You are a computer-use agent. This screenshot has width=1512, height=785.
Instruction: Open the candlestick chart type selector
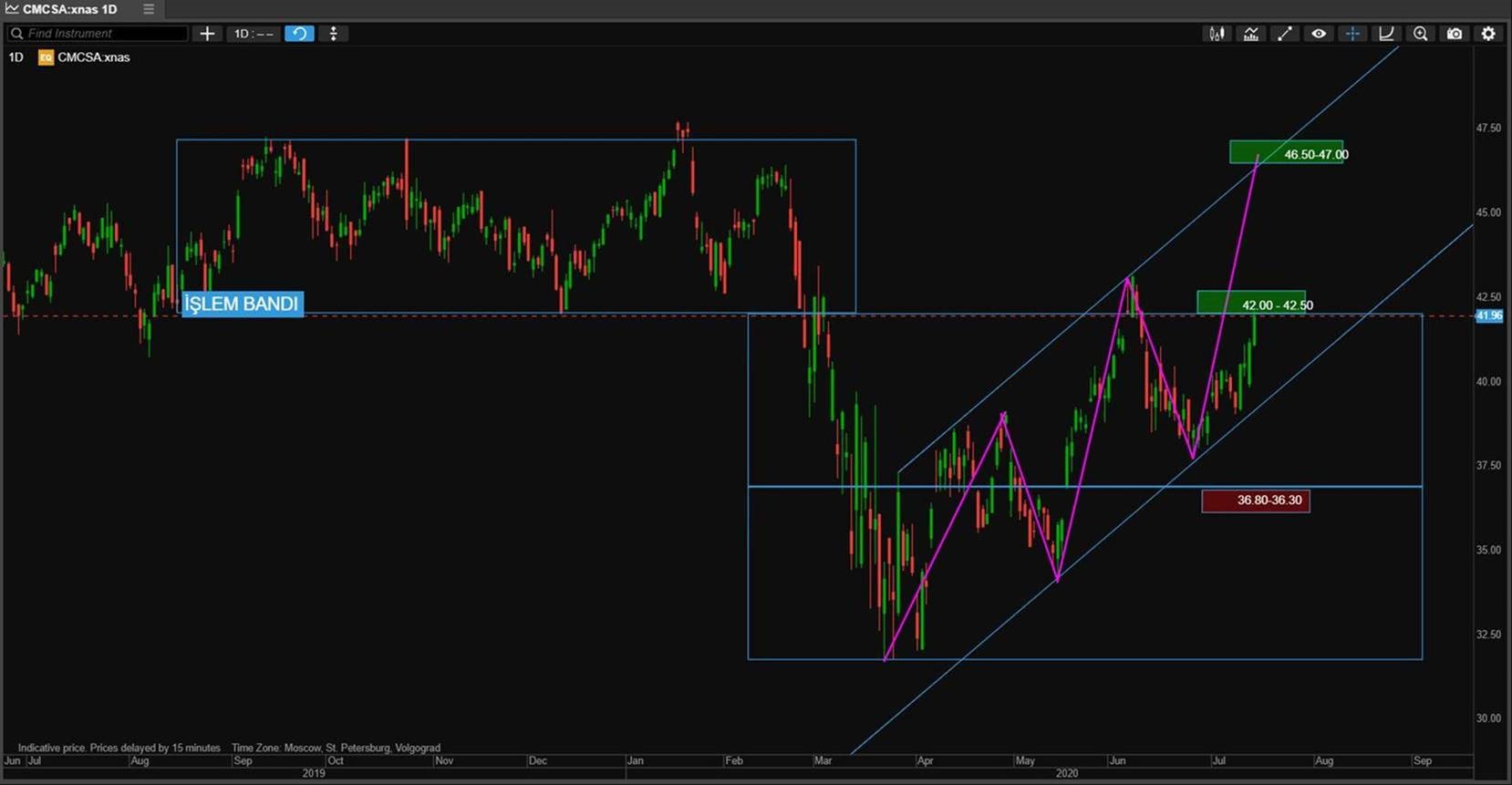point(1217,34)
